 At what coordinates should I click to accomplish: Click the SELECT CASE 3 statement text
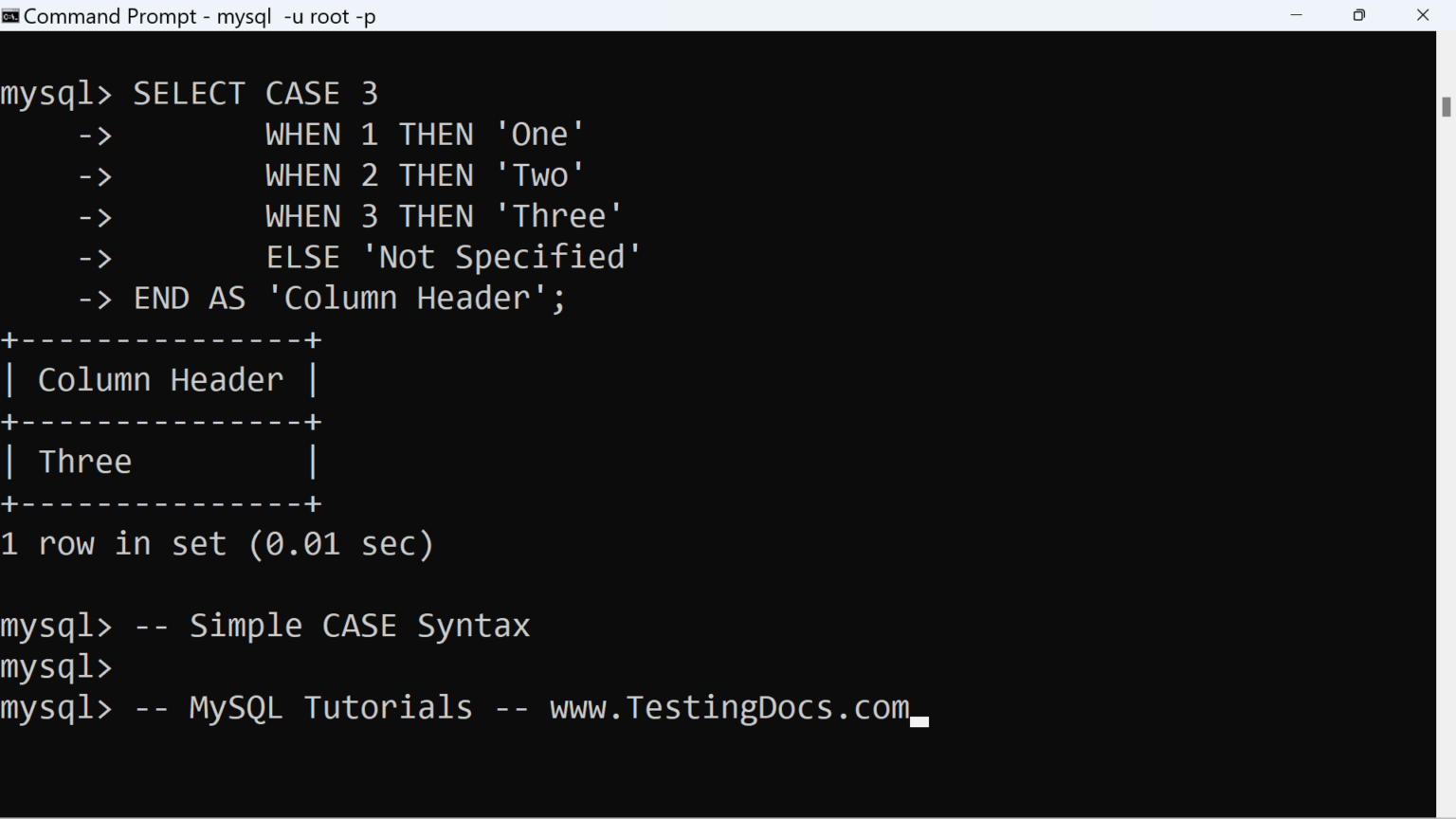tap(256, 92)
